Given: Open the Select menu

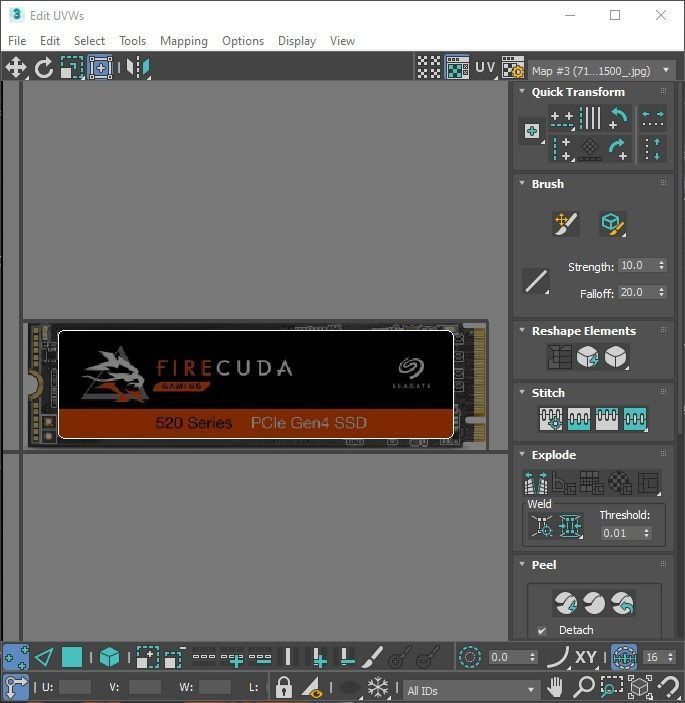Looking at the screenshot, I should pyautogui.click(x=89, y=41).
